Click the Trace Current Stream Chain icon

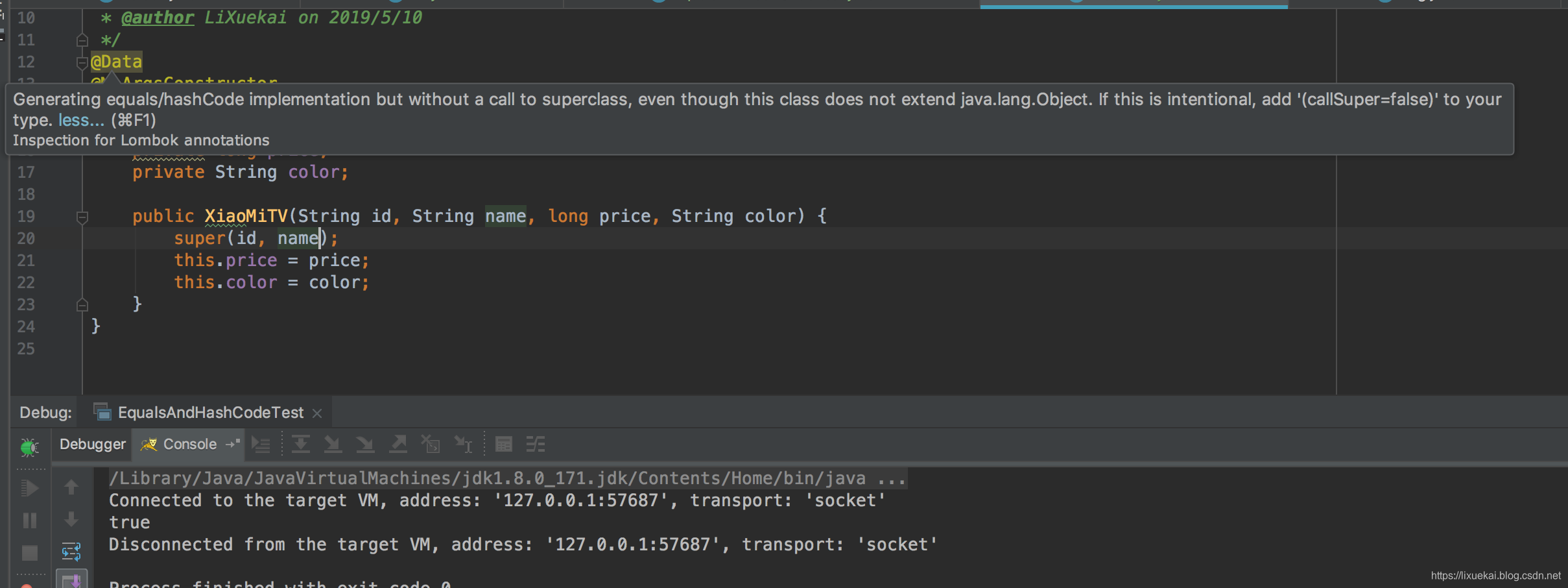click(536, 445)
